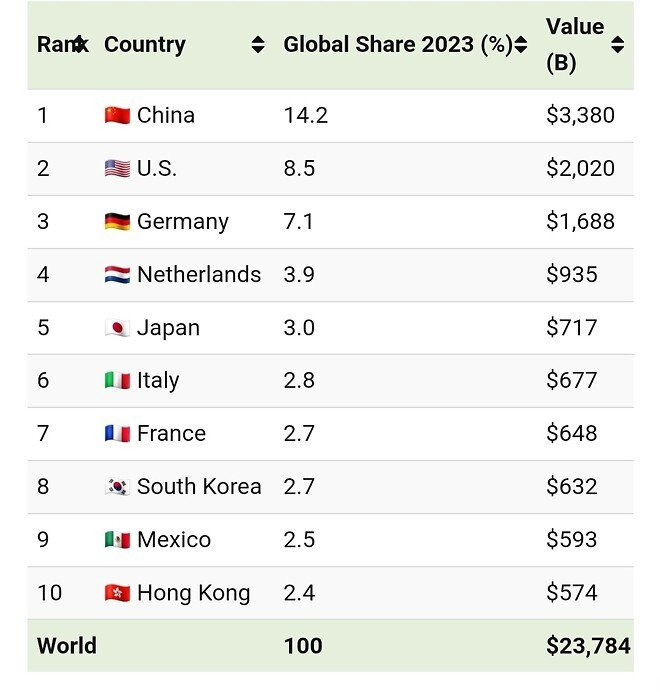
Task: Click China's $3,380 value cell
Action: coord(580,115)
